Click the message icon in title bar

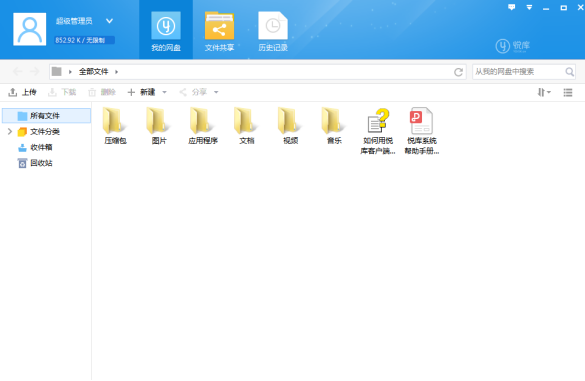pos(512,7)
